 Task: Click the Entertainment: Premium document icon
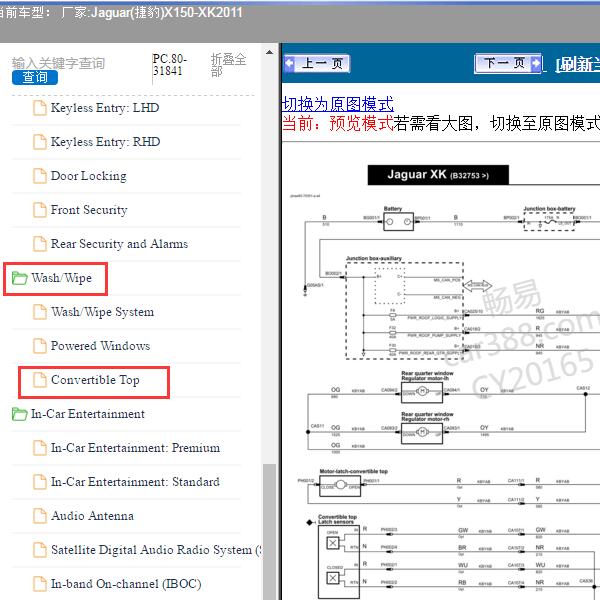point(40,448)
